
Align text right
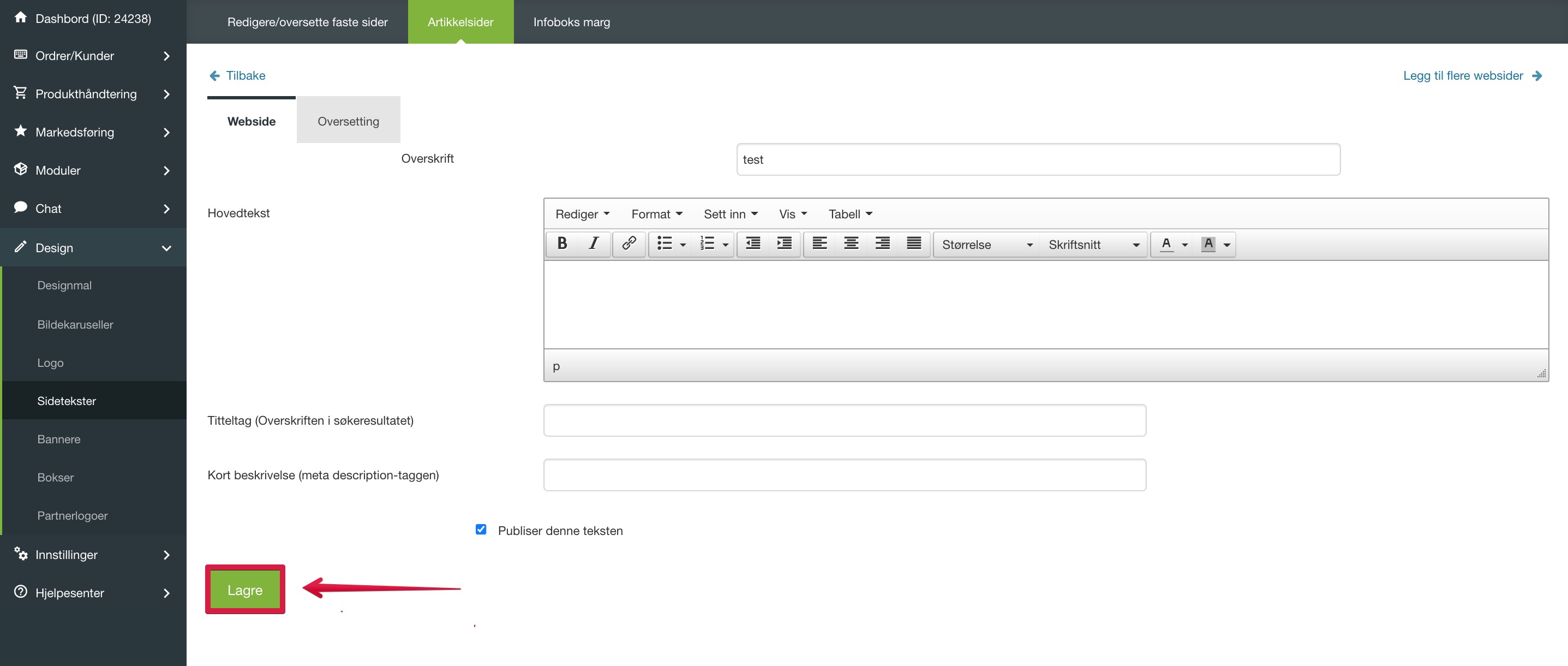(883, 244)
